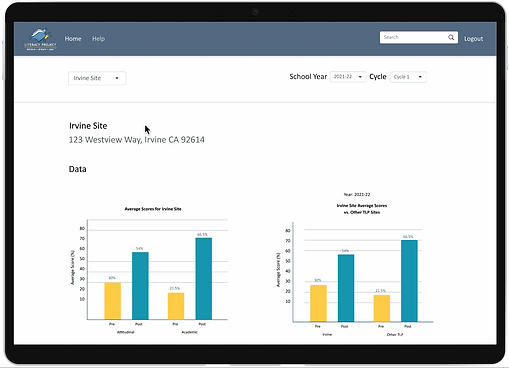Click the Irvine Post teal bar in right chart
The image size is (509, 368).
click(x=346, y=288)
